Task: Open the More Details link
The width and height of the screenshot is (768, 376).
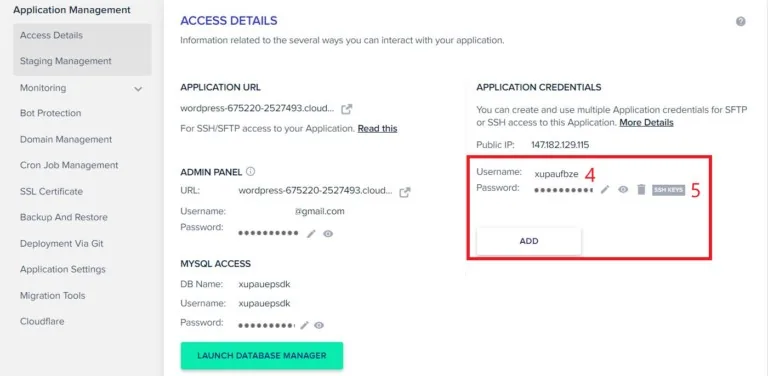Action: coord(646,122)
